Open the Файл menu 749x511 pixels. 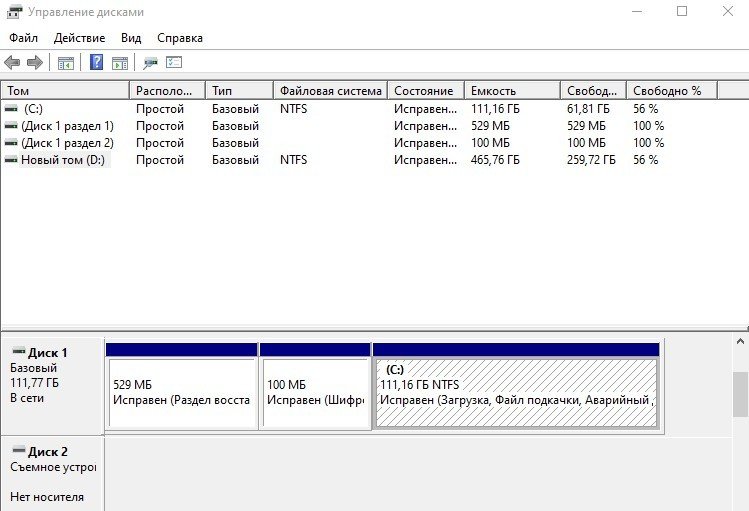[23, 38]
